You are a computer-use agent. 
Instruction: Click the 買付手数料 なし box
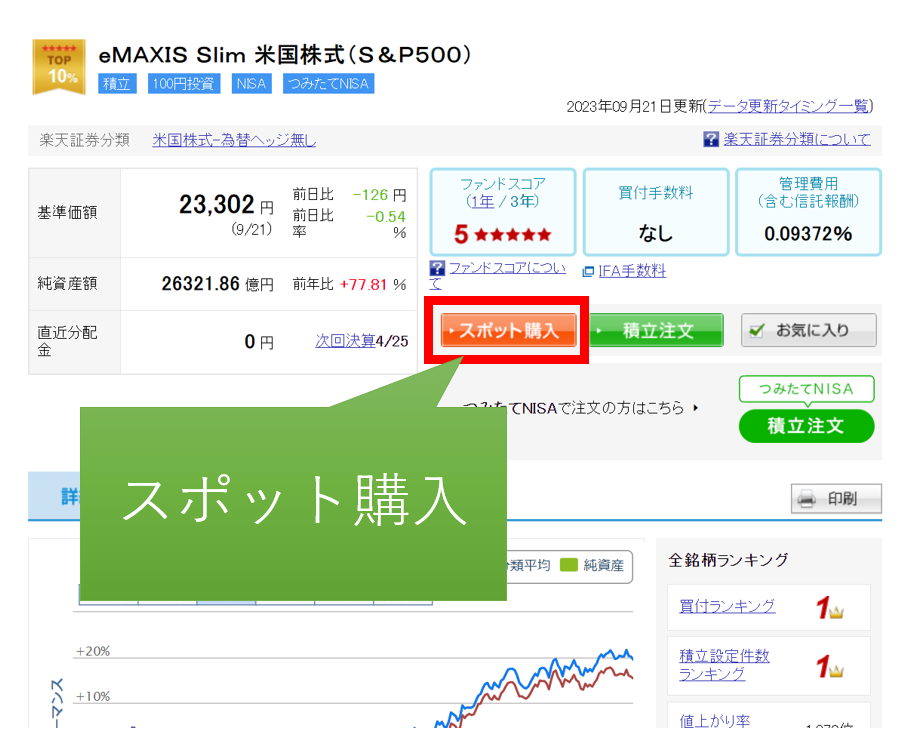pyautogui.click(x=656, y=212)
